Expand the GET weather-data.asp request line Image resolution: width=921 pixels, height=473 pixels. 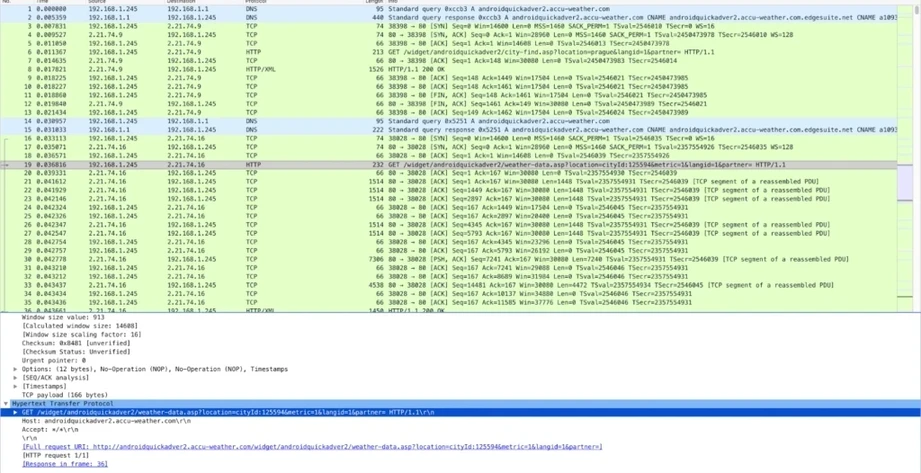tap(15, 412)
